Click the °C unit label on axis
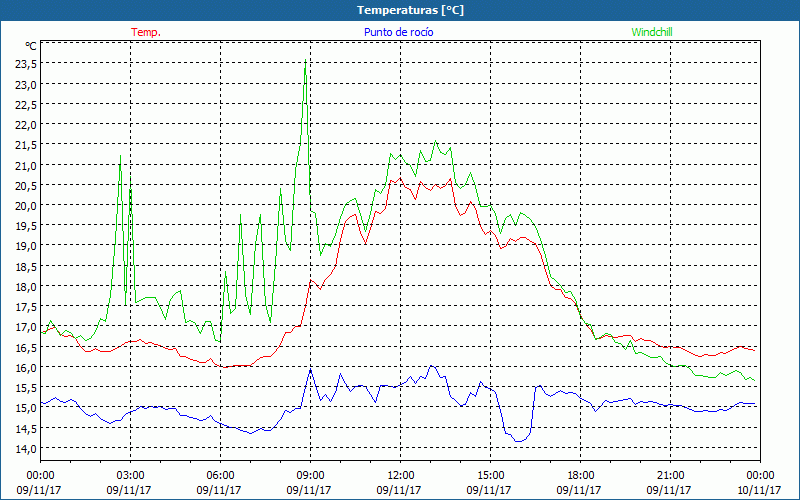 coord(31,46)
